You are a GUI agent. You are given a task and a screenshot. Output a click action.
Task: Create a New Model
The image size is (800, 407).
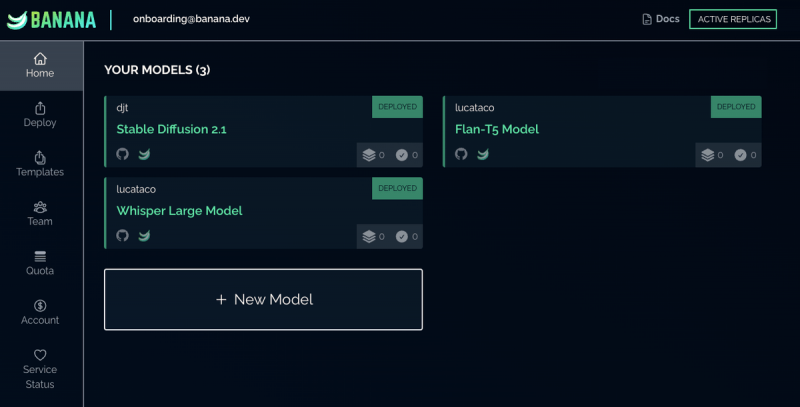tap(263, 299)
